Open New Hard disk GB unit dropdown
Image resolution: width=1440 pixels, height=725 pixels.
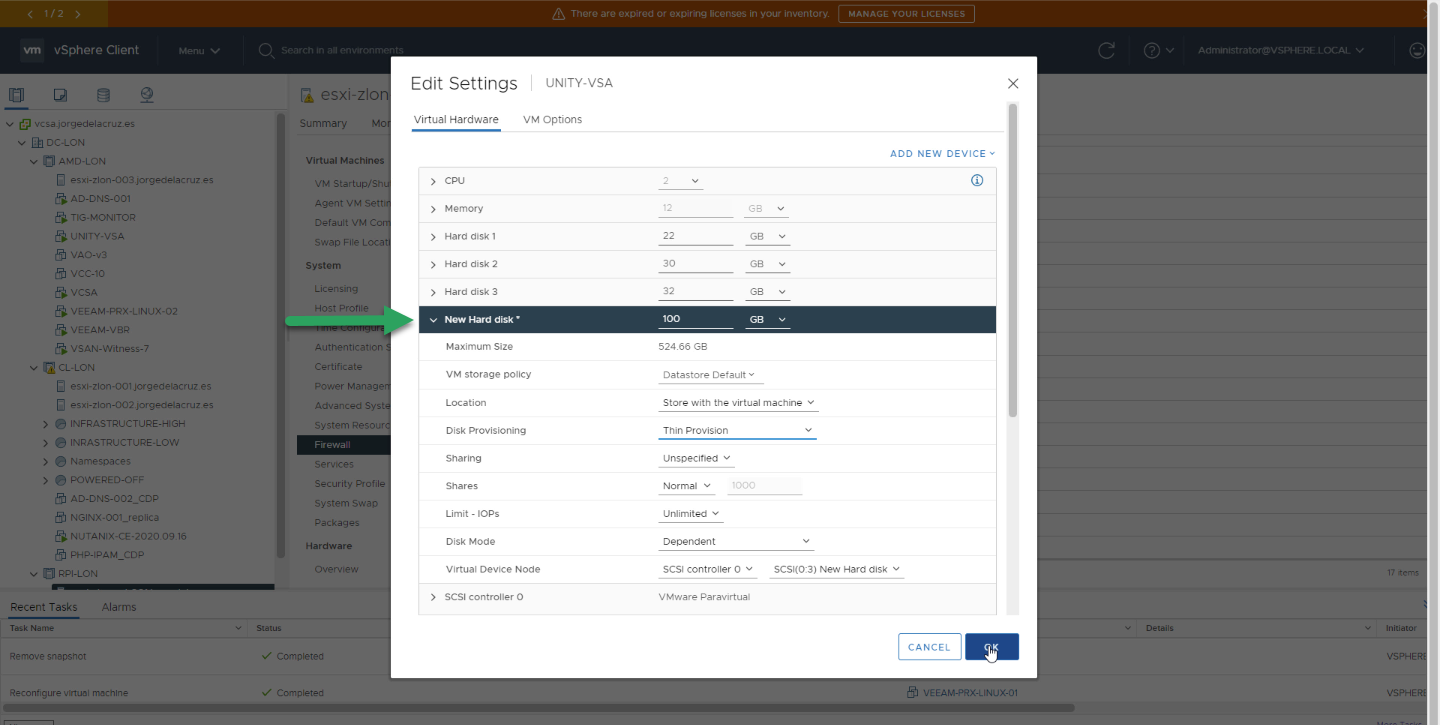coord(768,320)
